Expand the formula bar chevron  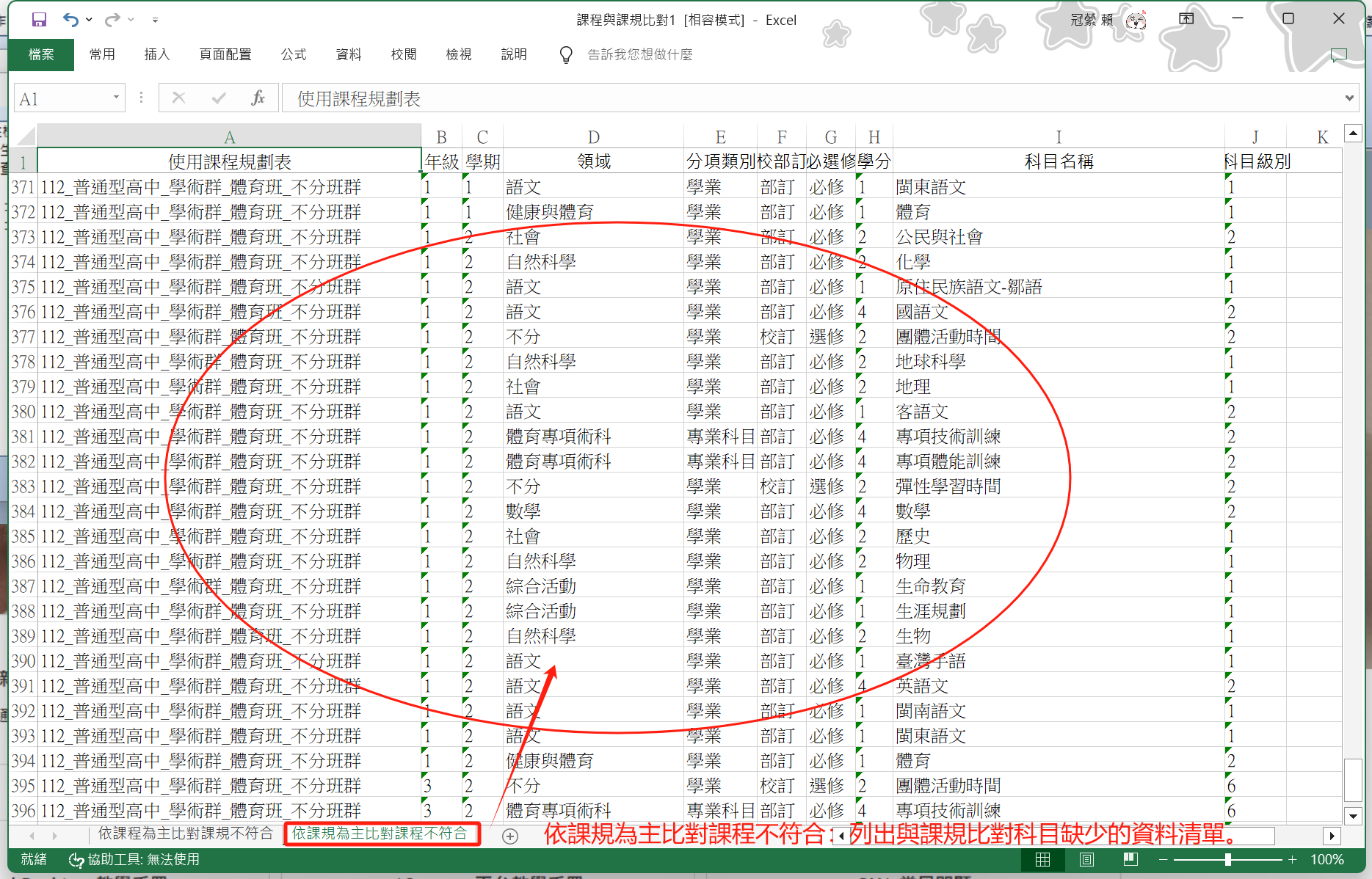click(x=1349, y=98)
